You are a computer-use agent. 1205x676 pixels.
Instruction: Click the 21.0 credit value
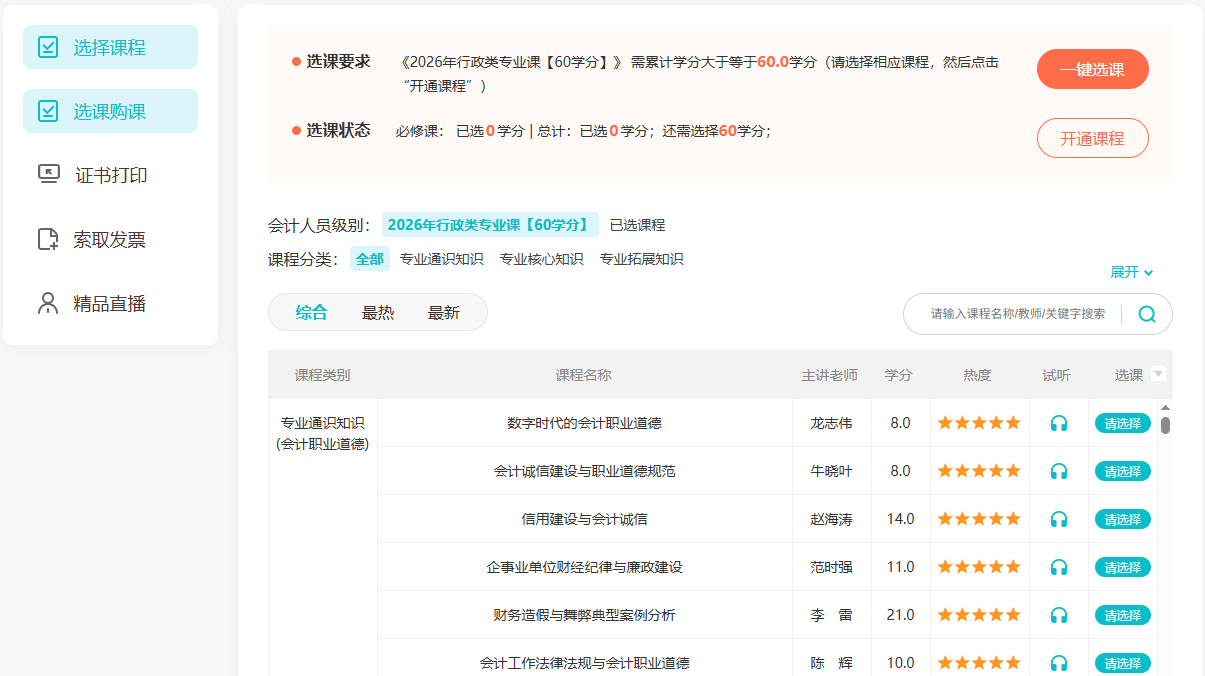tap(900, 615)
